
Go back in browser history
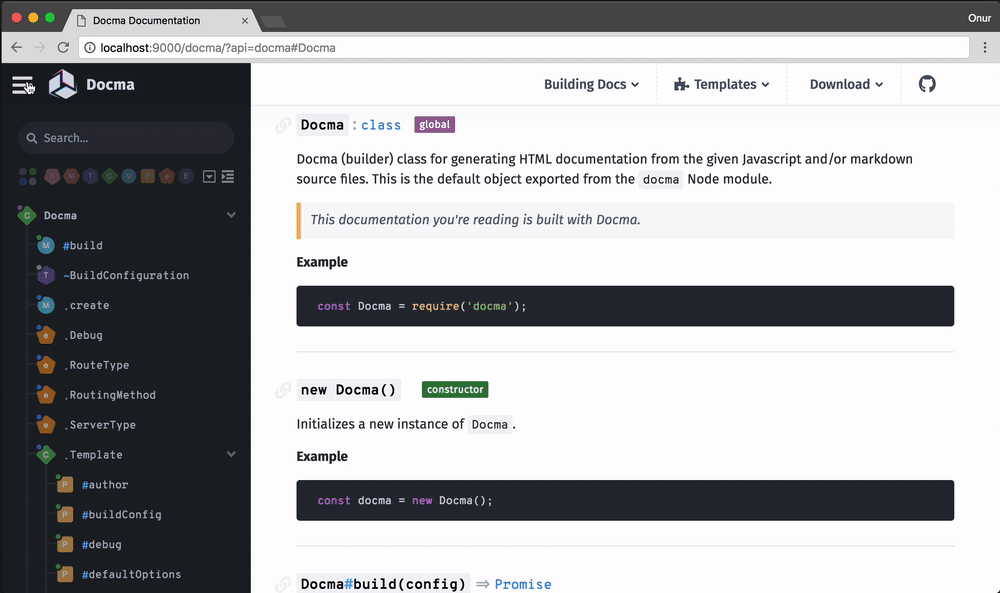17,47
